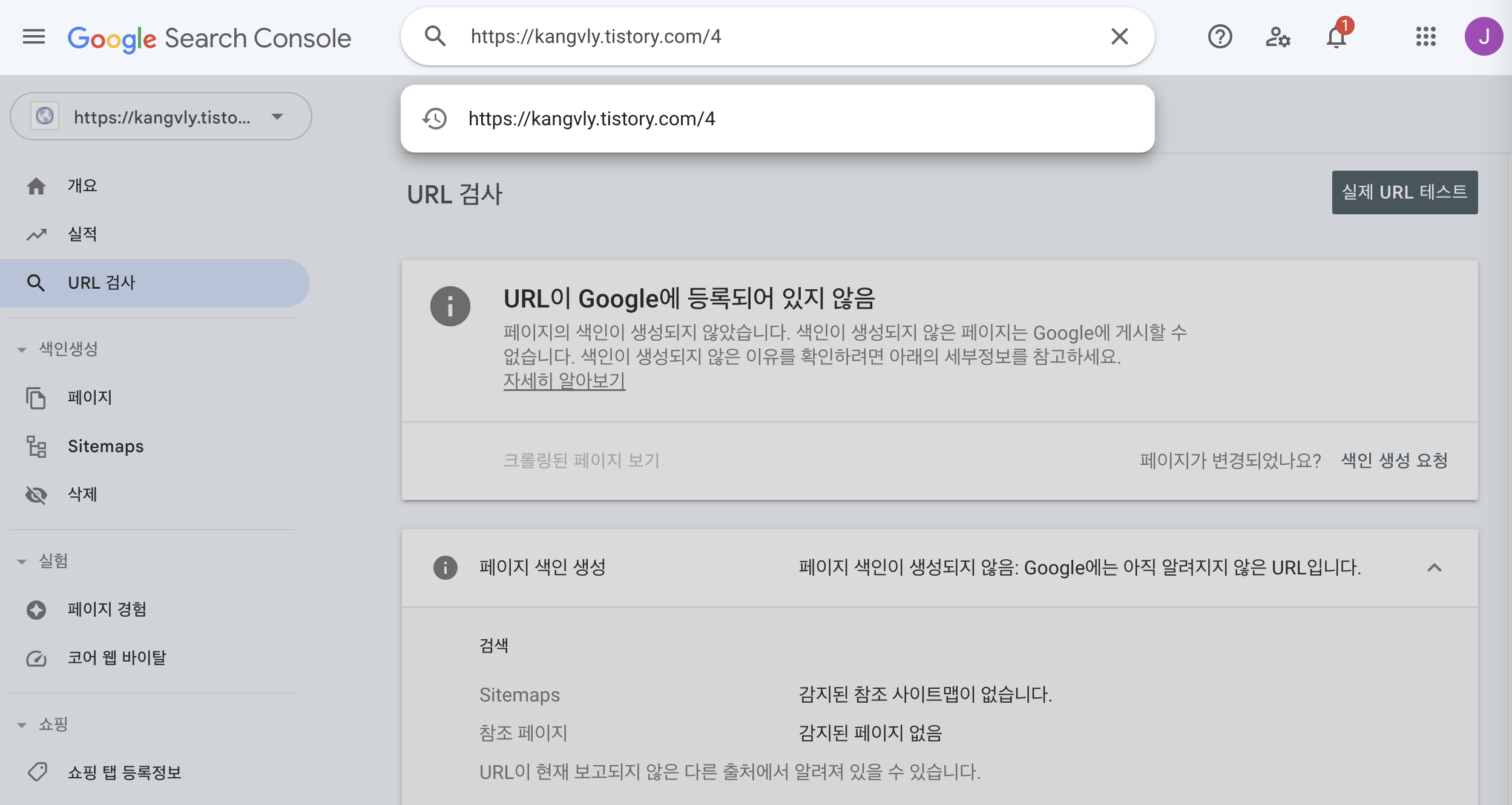The width and height of the screenshot is (1512, 805).
Task: Open the 페이지 indexing report
Action: pos(155,398)
